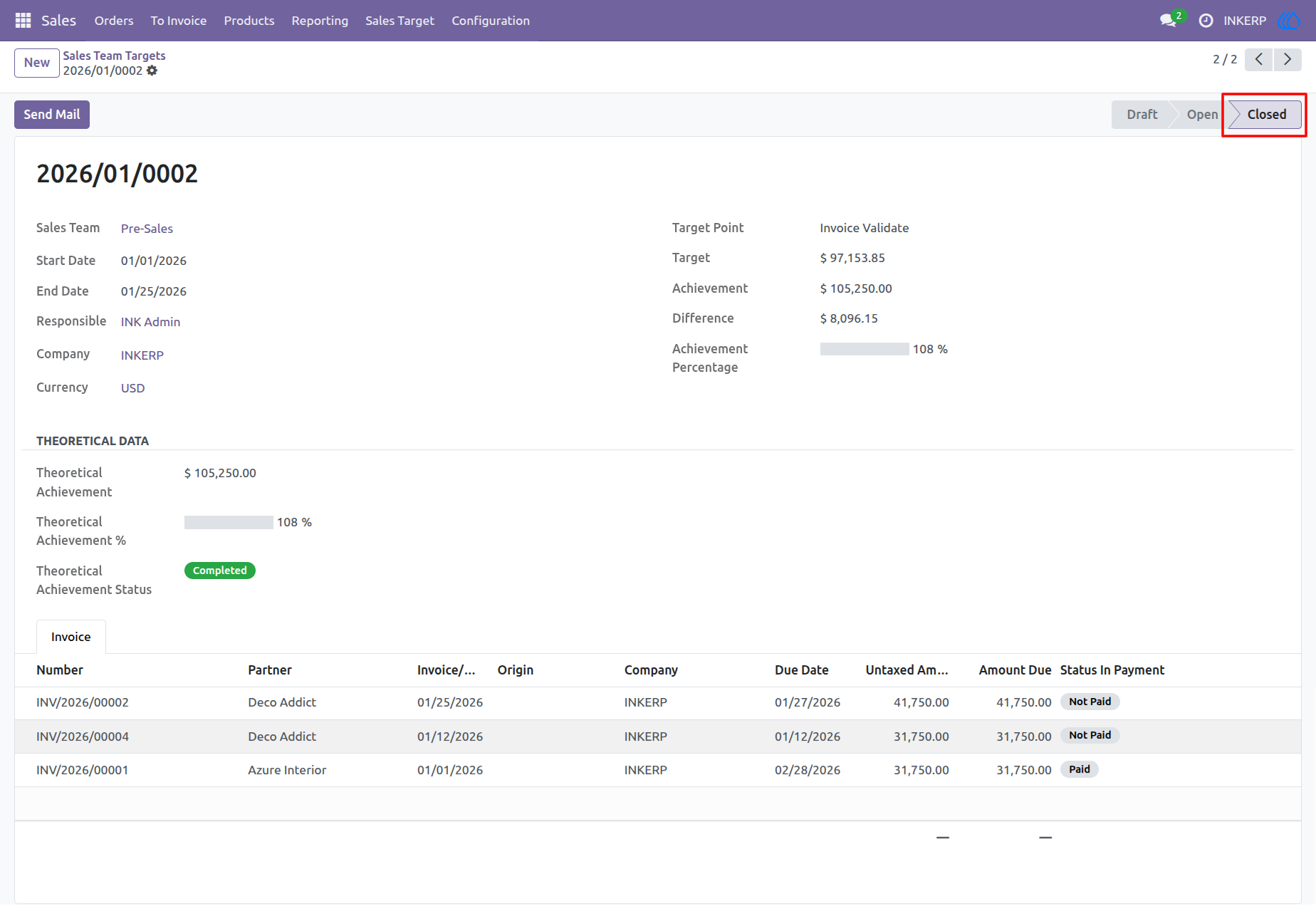Image resolution: width=1316 pixels, height=906 pixels.
Task: Expand the Reporting menu
Action: 320,21
